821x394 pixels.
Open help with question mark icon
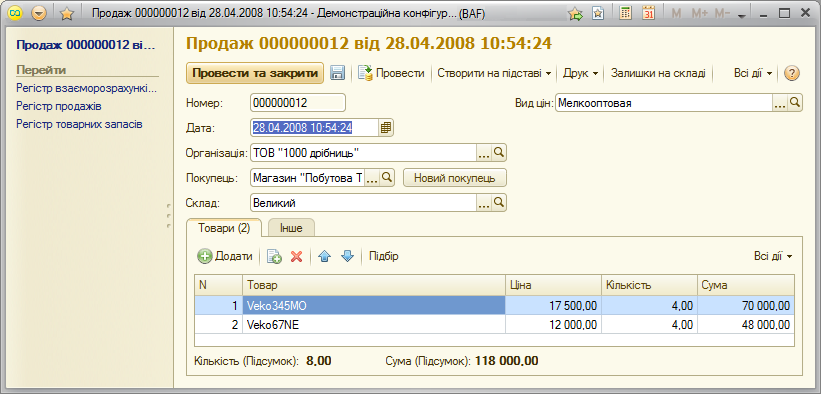[792, 73]
